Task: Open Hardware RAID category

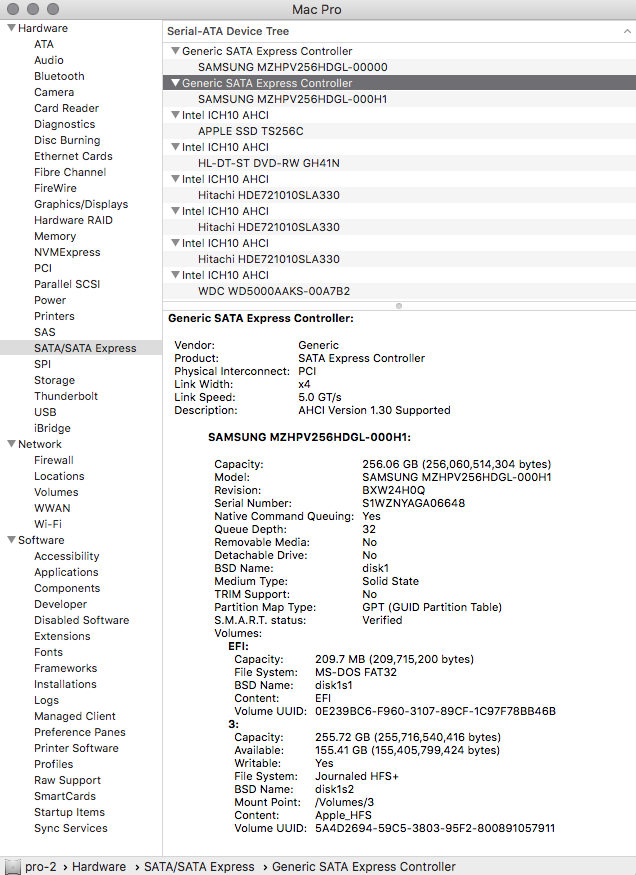Action: (73, 220)
